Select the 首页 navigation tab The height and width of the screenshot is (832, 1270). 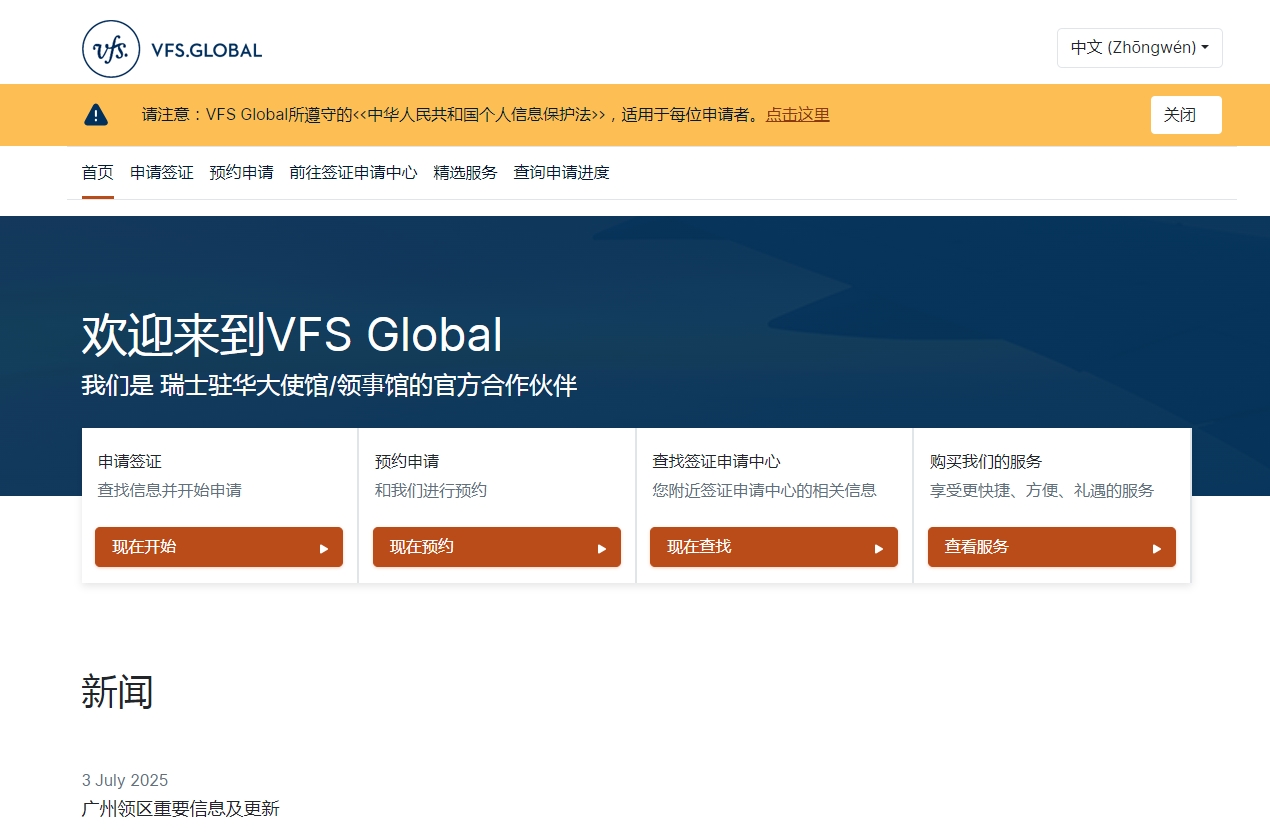tap(97, 172)
